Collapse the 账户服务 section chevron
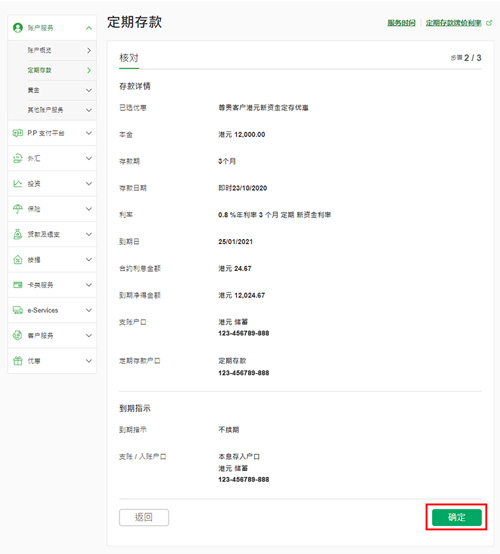Image resolution: width=500 pixels, height=554 pixels. [89, 28]
